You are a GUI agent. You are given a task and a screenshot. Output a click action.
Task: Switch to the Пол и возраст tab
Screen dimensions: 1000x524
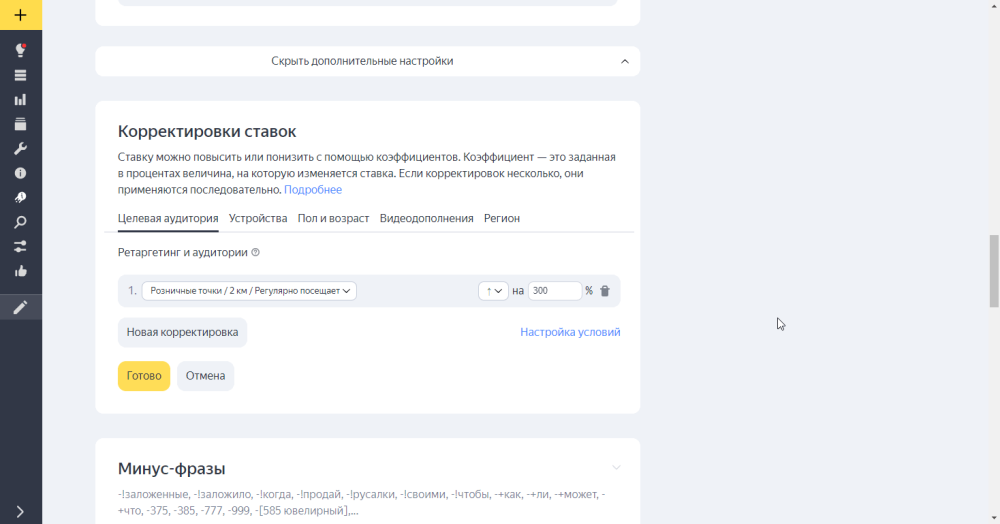[x=333, y=218]
